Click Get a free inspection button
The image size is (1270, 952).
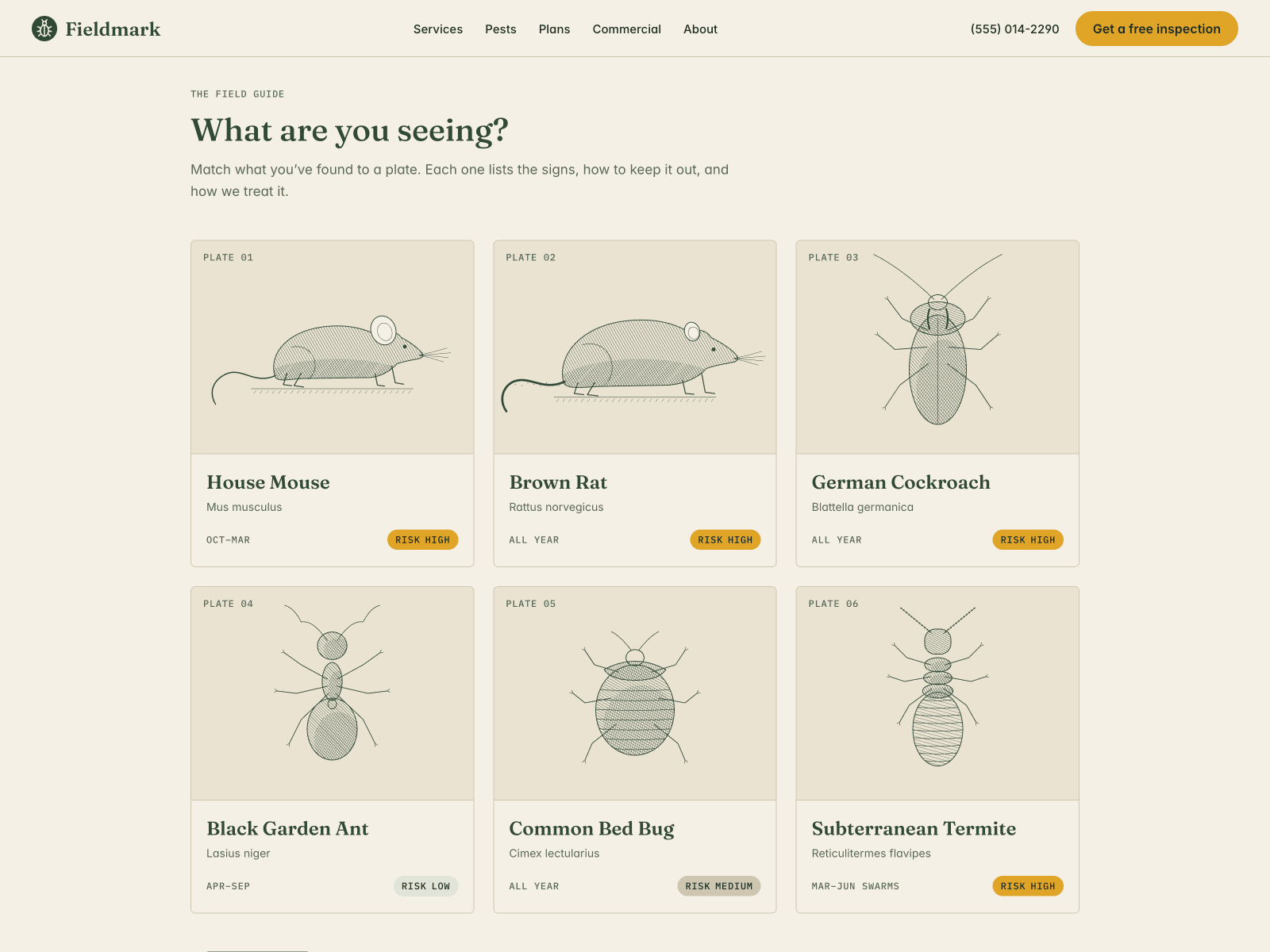(x=1156, y=29)
